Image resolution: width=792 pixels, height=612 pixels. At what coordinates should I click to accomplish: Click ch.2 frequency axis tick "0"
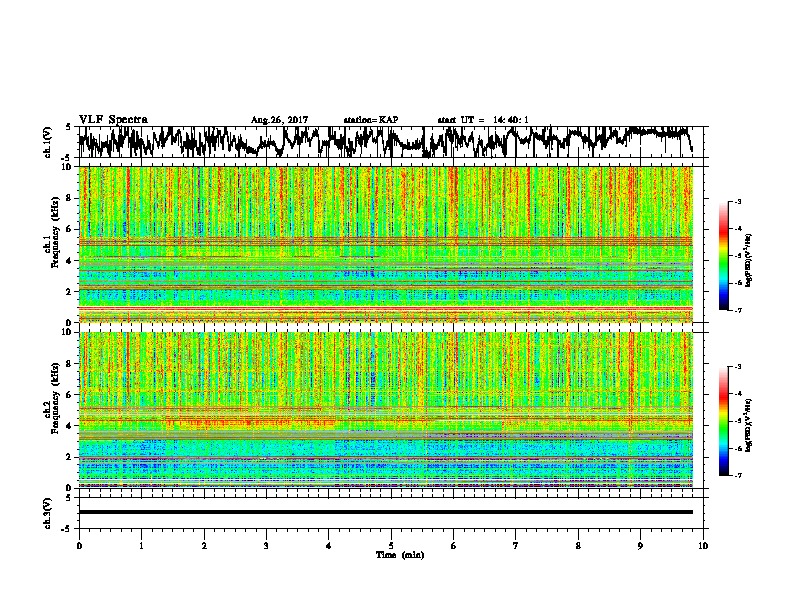tap(70, 488)
